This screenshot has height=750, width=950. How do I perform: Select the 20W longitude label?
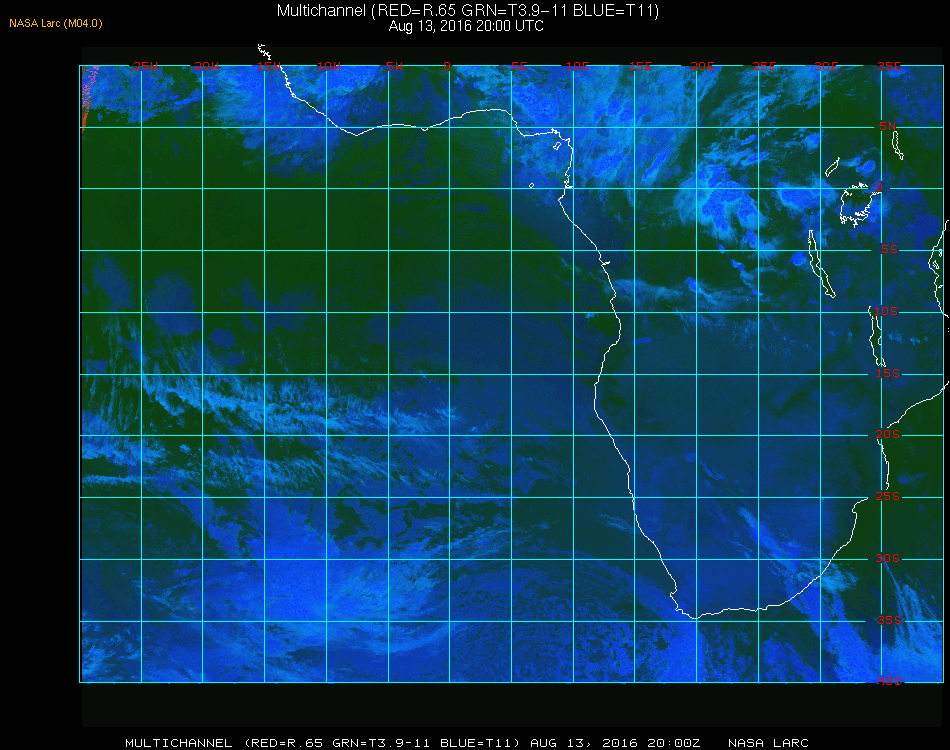[207, 66]
